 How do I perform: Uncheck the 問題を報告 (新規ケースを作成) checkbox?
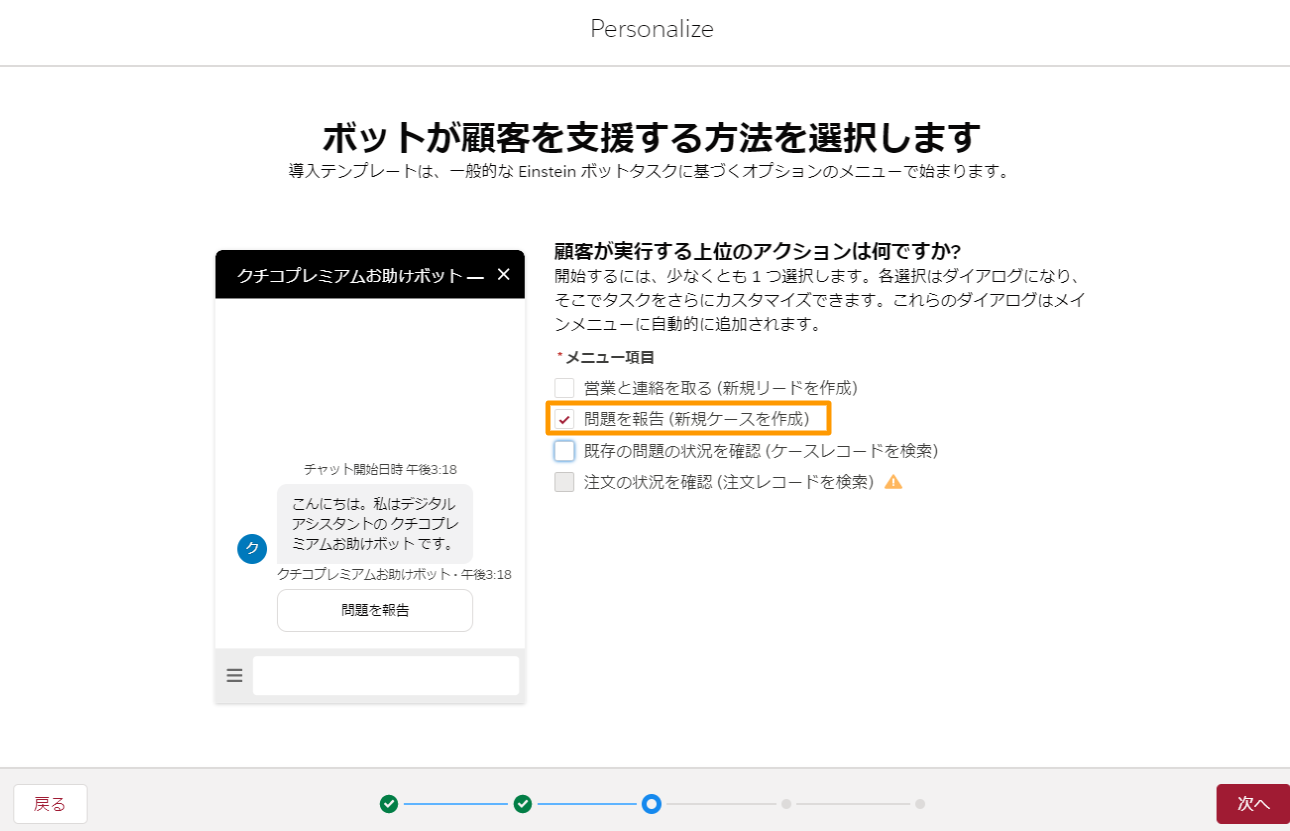(565, 419)
